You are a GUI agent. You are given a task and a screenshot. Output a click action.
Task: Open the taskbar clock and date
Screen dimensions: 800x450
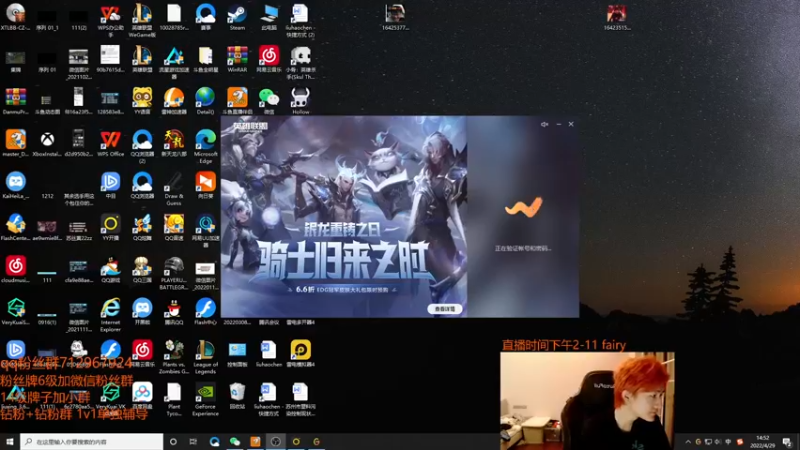tap(762, 441)
